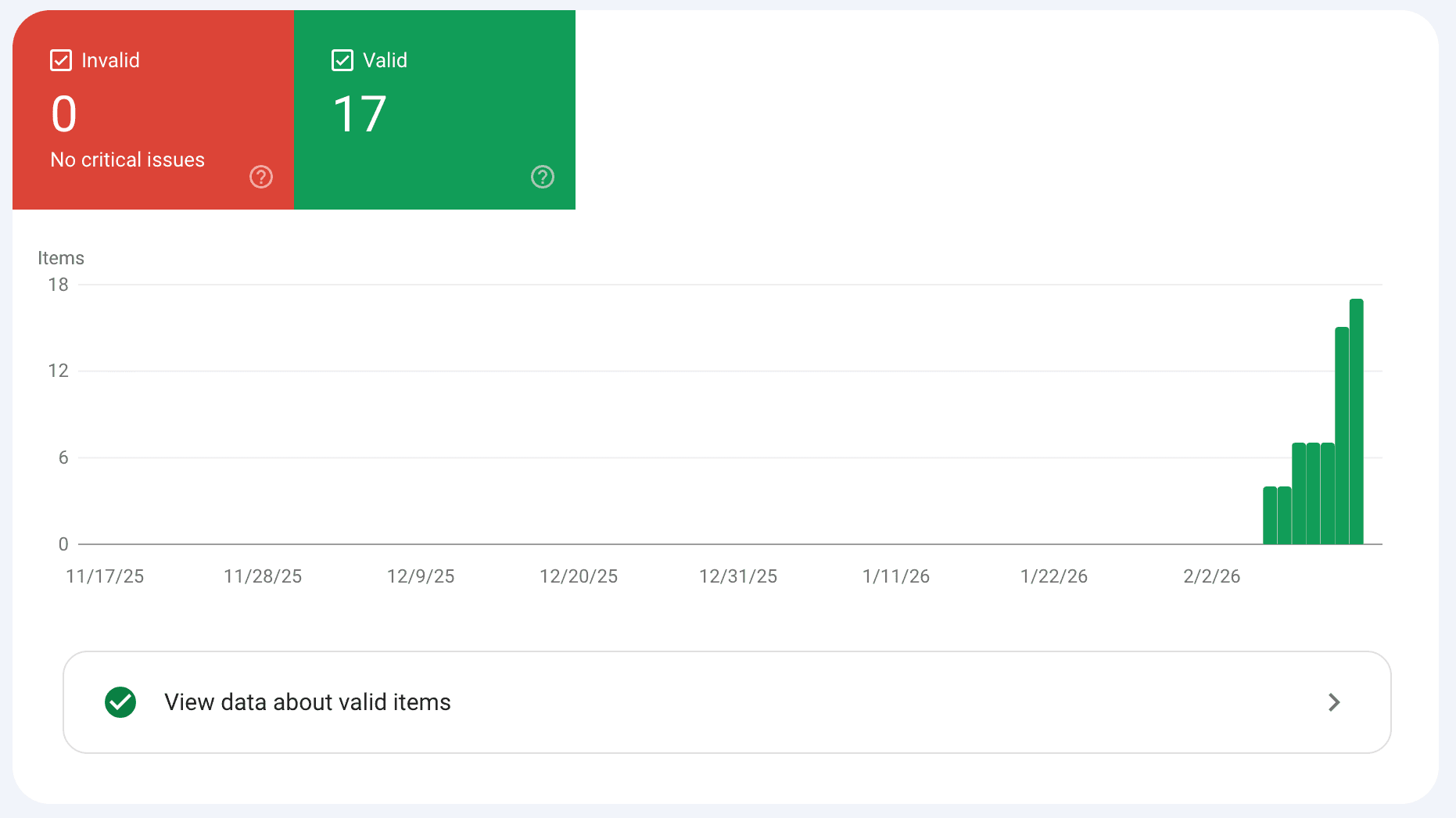Select the checkmark icon inside the Invalid label
Viewport: 1456px width, 818px height.
click(x=60, y=59)
